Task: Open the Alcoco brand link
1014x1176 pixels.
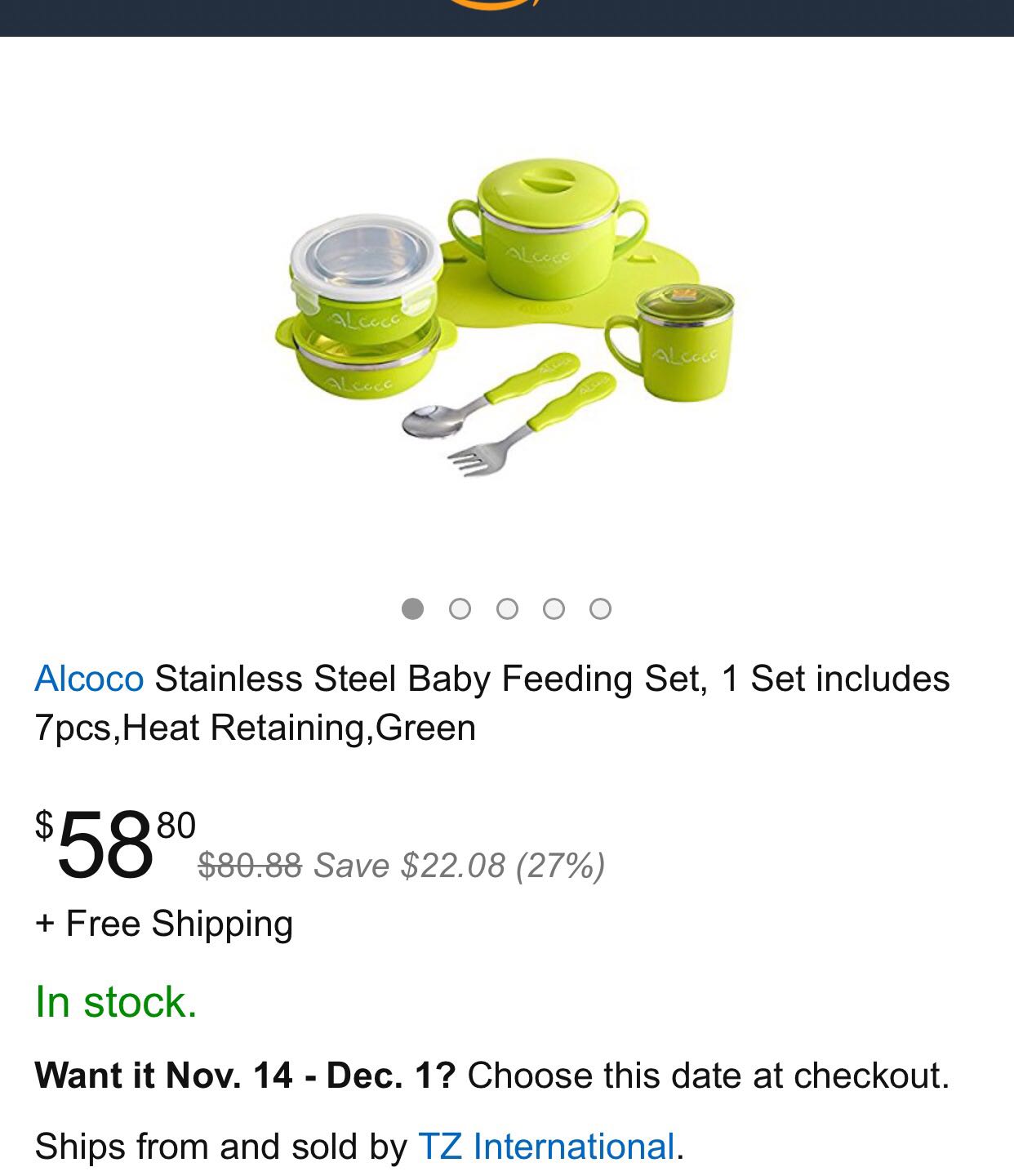Action: [89, 679]
